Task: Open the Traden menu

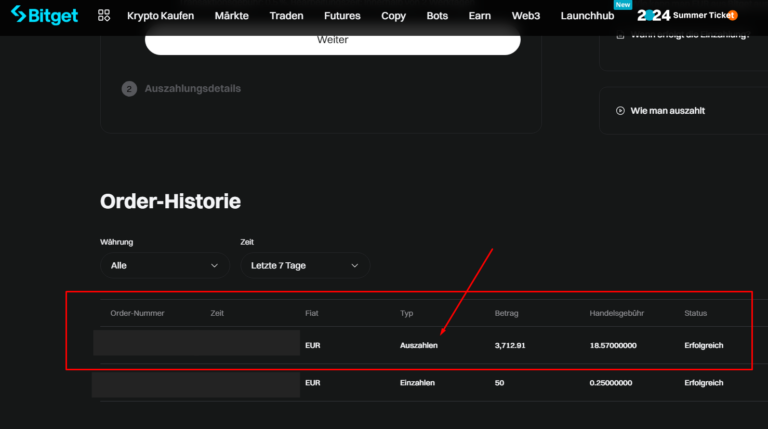Action: 286,16
